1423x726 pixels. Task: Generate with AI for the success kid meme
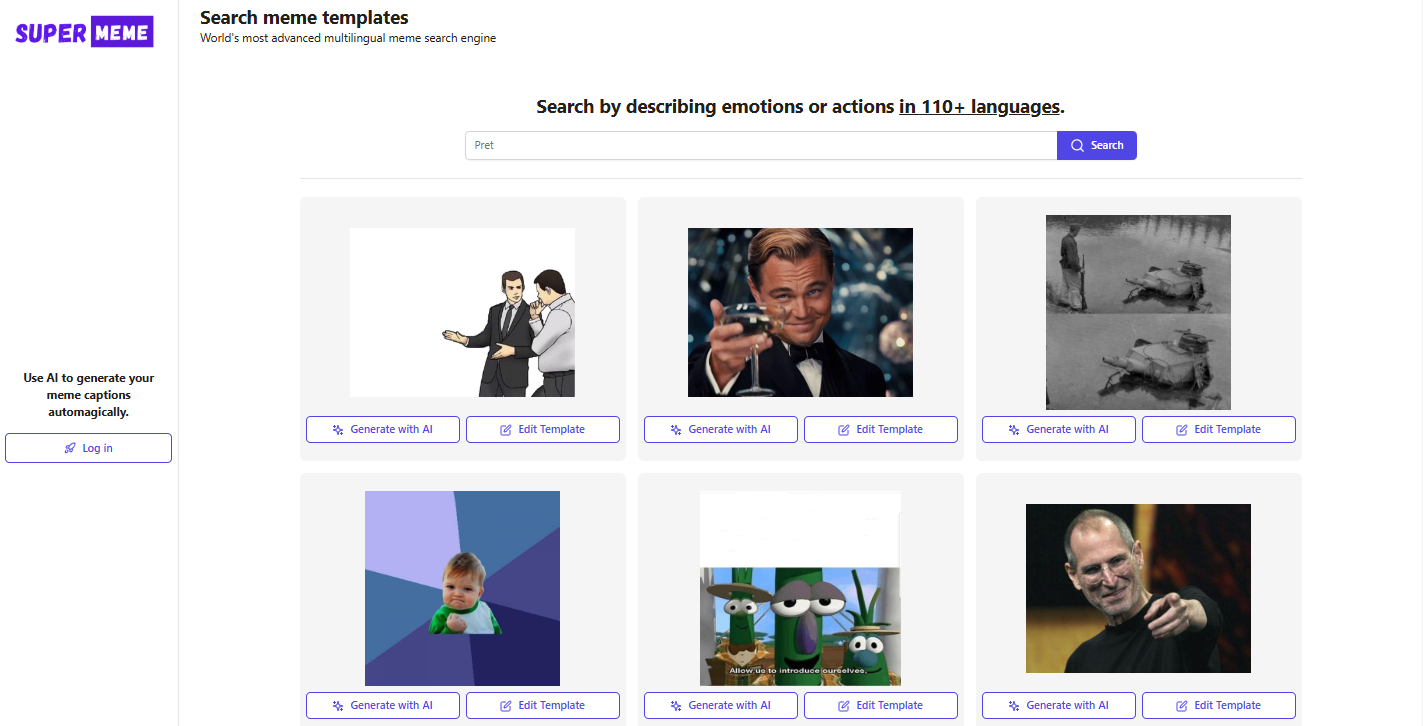pyautogui.click(x=383, y=706)
